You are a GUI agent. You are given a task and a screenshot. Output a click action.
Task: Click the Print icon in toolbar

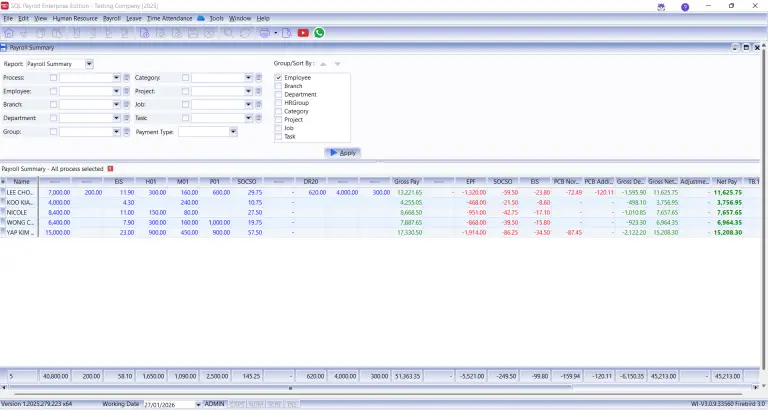(265, 33)
